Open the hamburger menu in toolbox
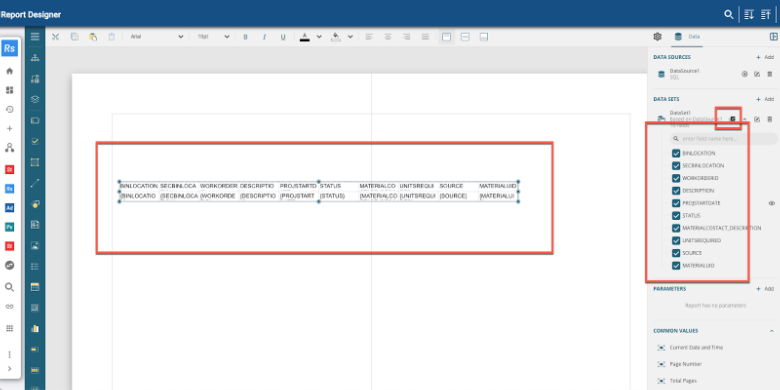This screenshot has width=780, height=390. click(35, 37)
